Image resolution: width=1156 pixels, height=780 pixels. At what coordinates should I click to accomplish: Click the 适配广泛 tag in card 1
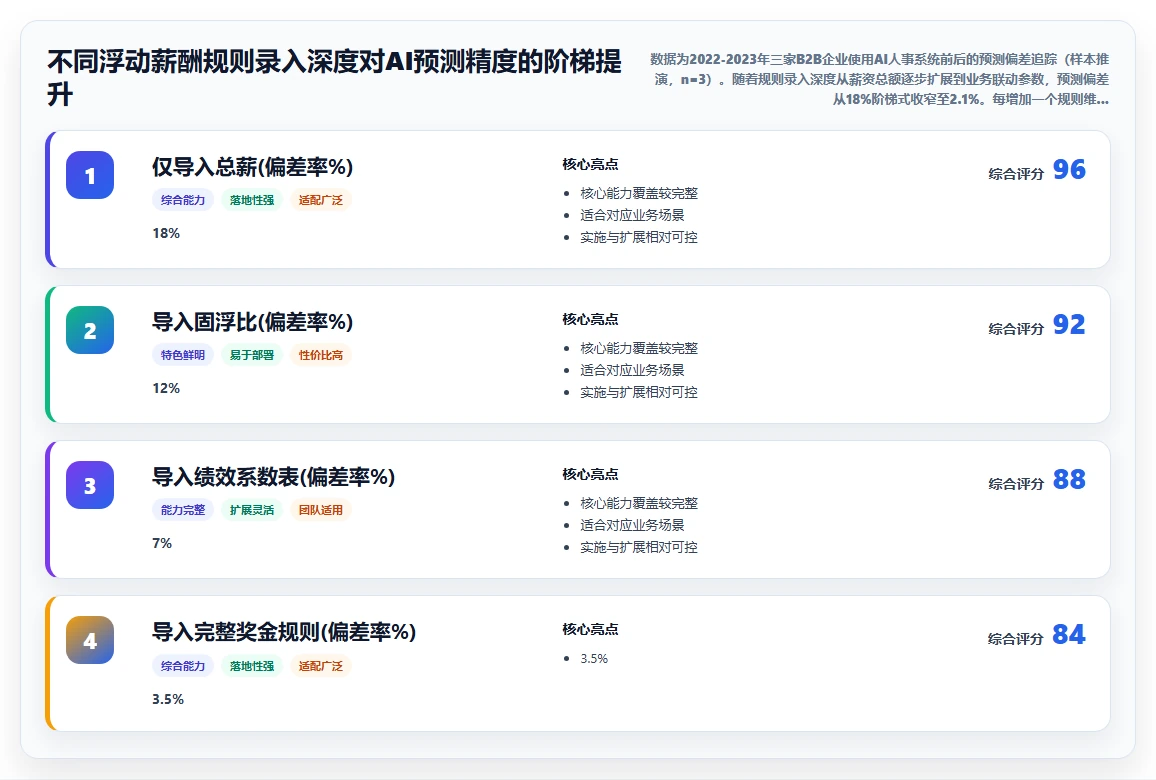(321, 200)
